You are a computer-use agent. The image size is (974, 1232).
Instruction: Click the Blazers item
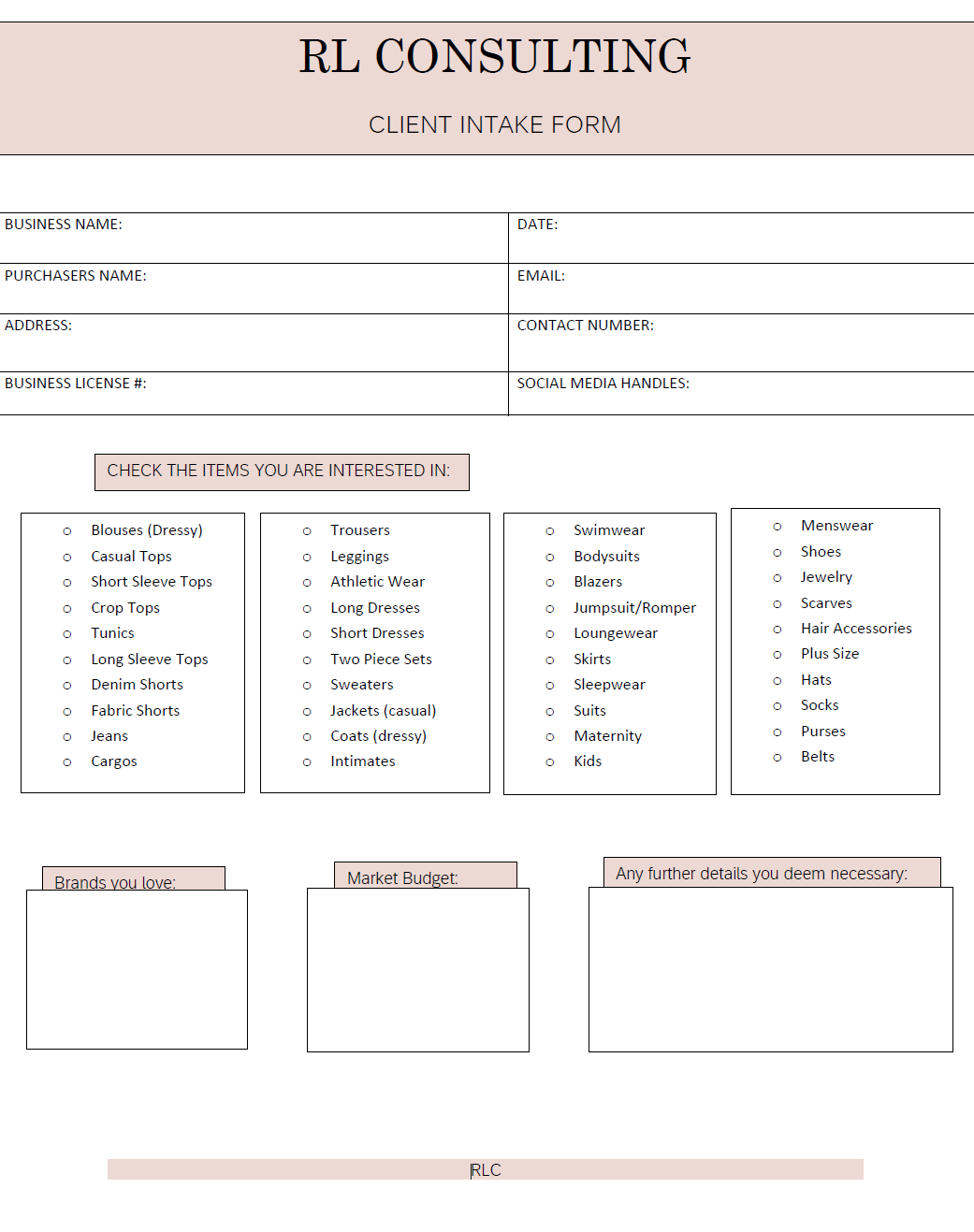[598, 582]
